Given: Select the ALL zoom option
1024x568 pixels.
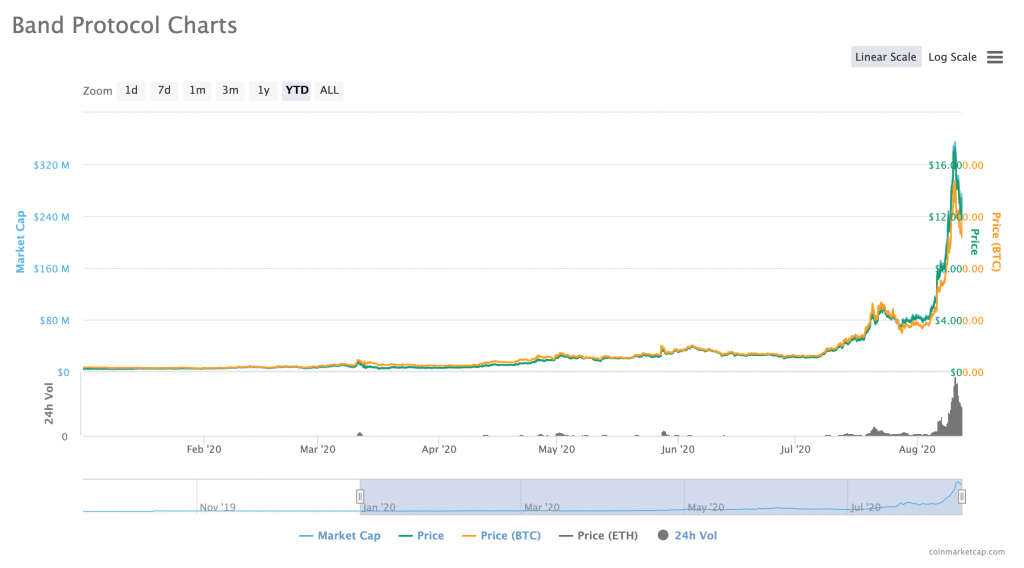Looking at the screenshot, I should 329,90.
